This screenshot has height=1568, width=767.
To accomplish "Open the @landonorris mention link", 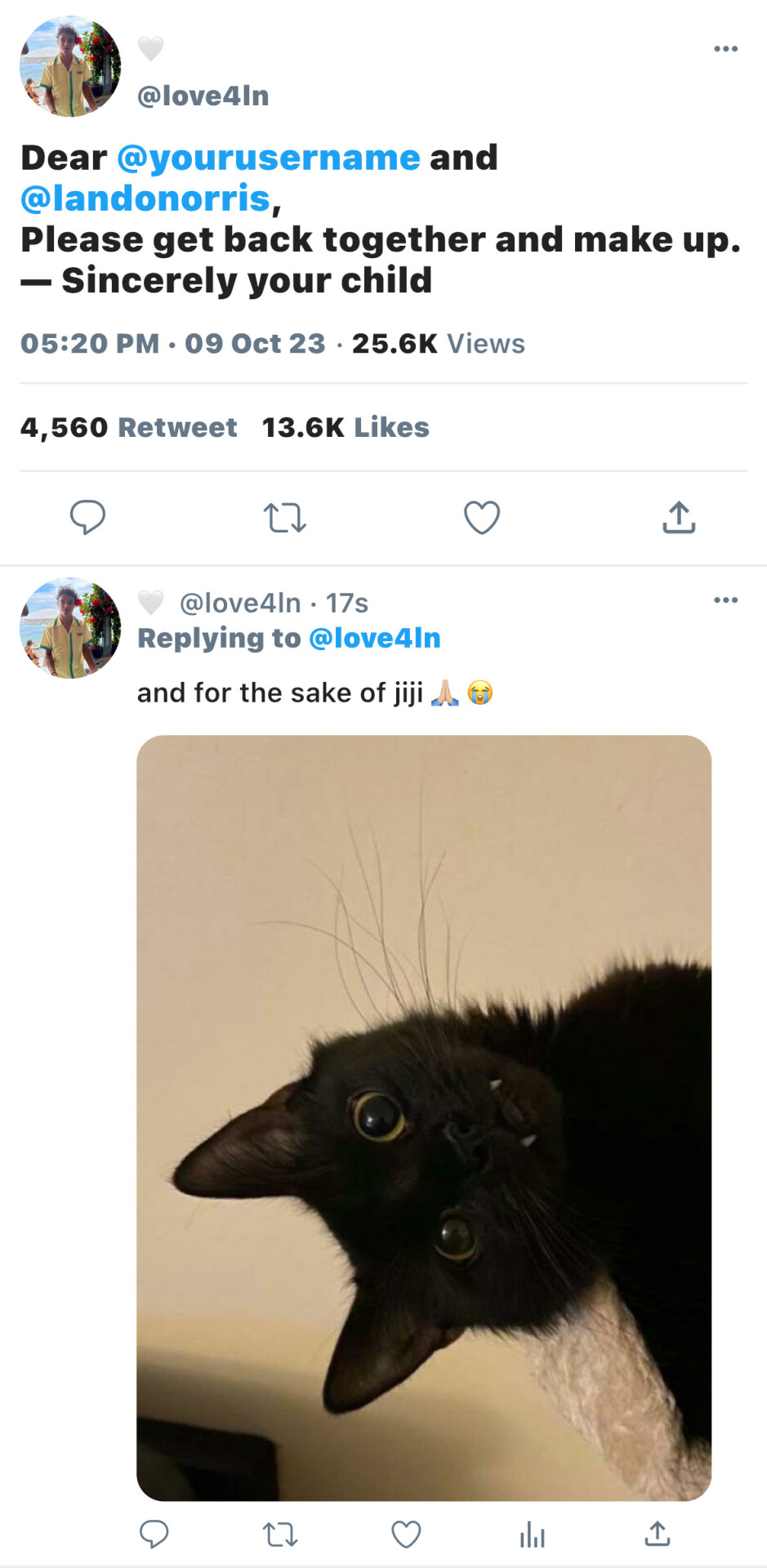I will 145,198.
